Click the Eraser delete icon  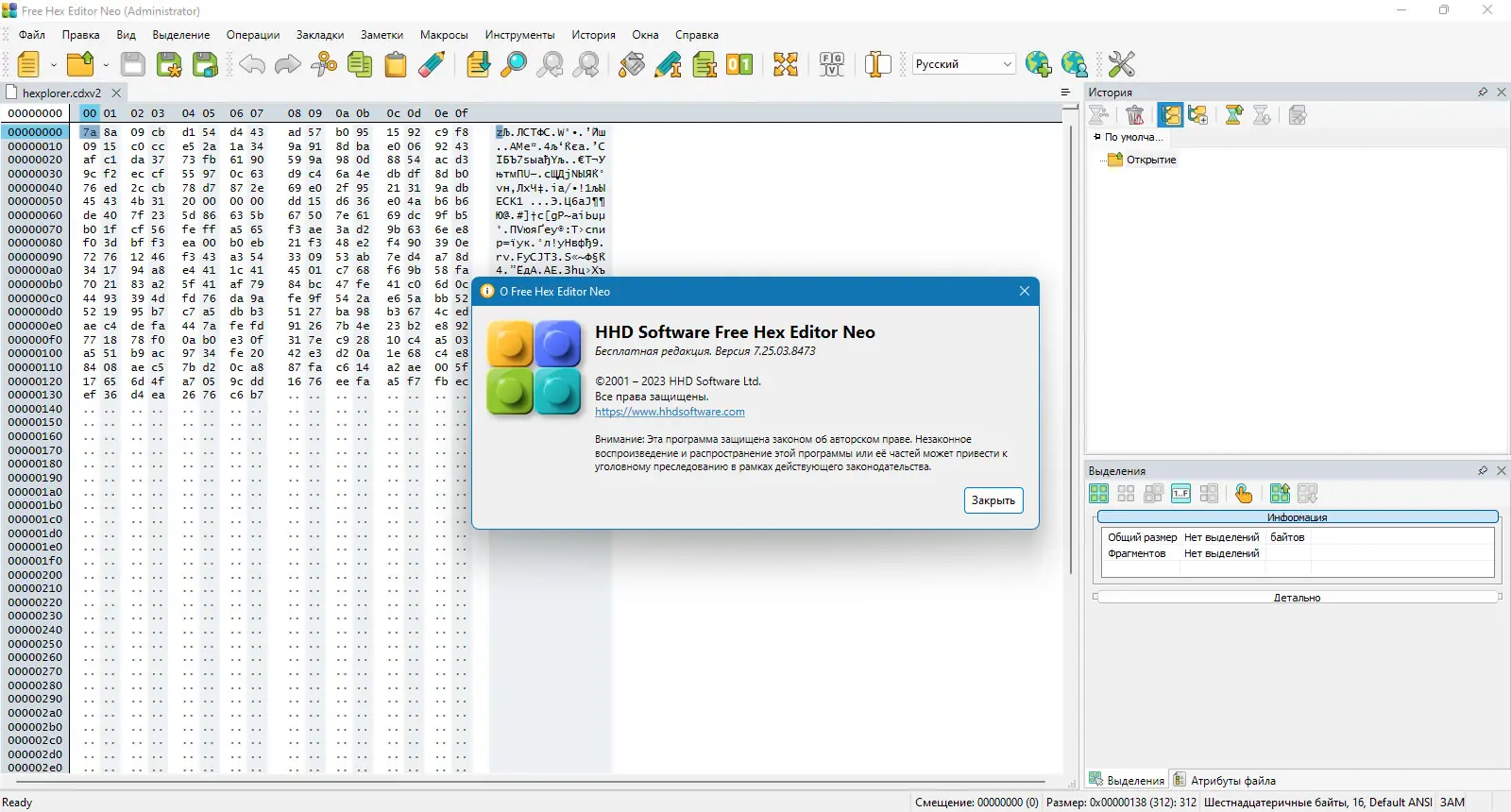coord(432,64)
